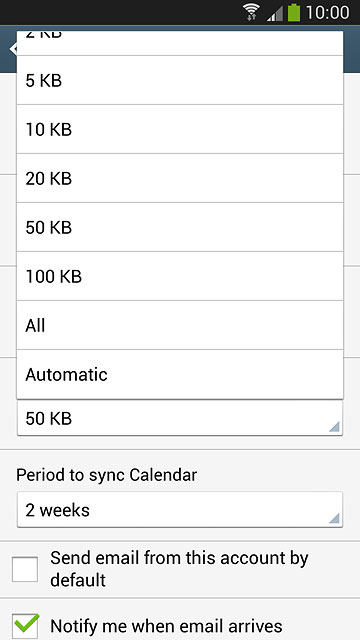Viewport: 360px width, 640px height.
Task: Tap the 2 weeks dropdown corner arrow
Action: pyautogui.click(x=334, y=518)
